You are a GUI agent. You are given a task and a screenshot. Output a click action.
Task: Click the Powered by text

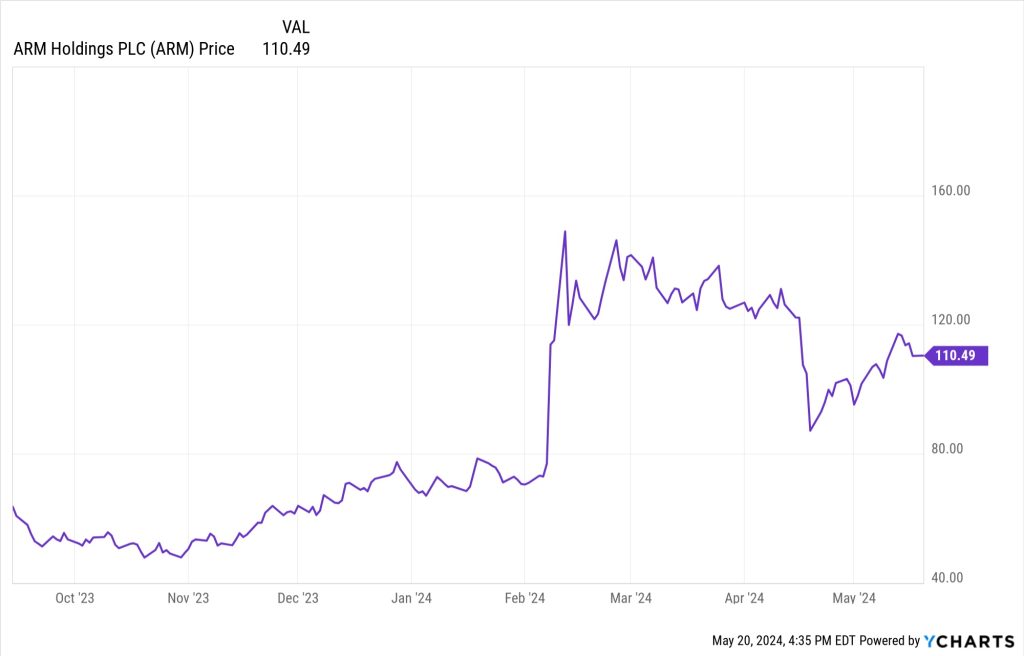[888, 640]
